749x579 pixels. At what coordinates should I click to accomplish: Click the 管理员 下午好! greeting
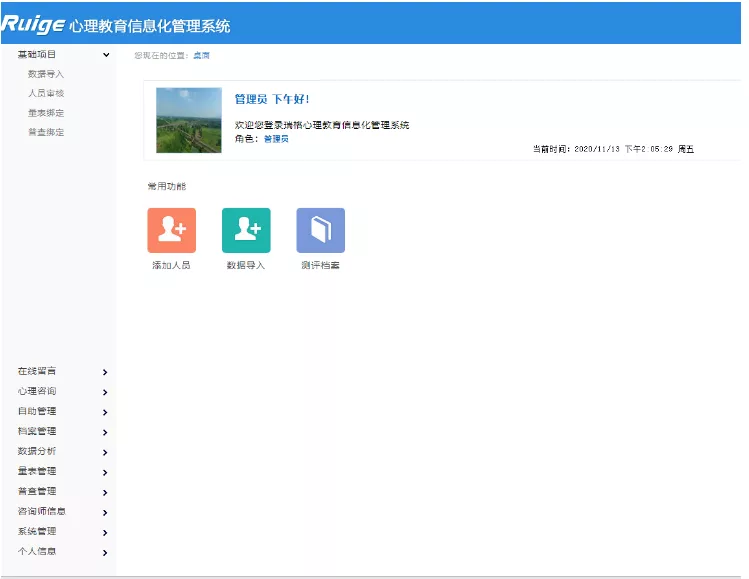click(272, 99)
